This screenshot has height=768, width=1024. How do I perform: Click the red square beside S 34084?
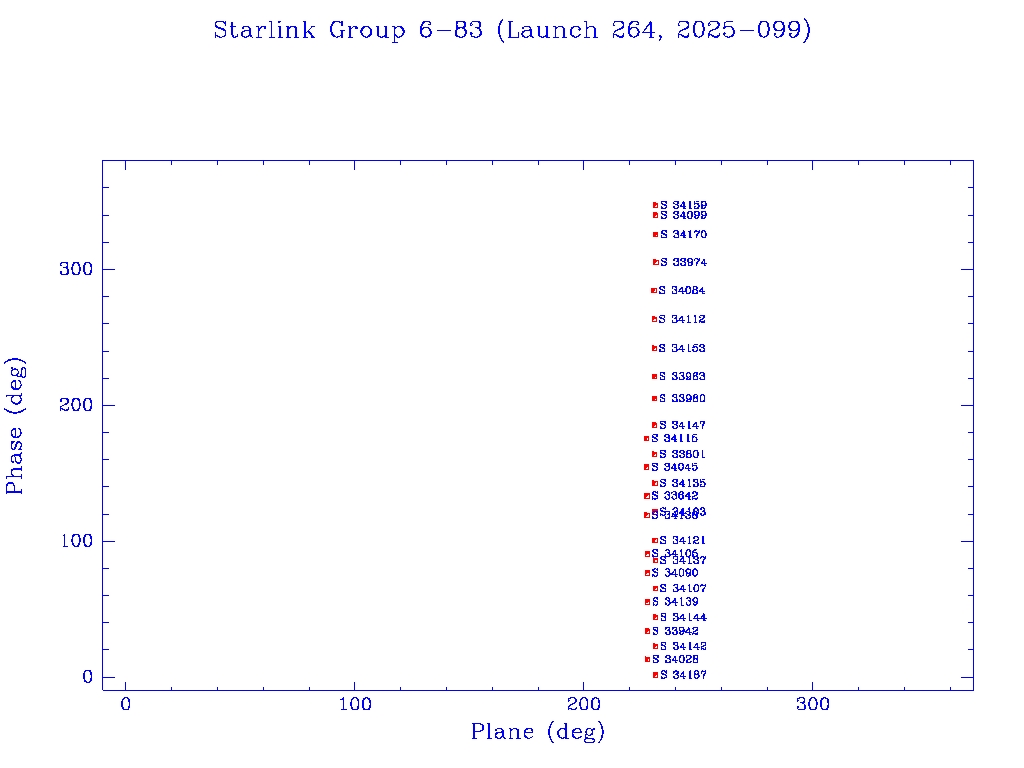tap(654, 291)
